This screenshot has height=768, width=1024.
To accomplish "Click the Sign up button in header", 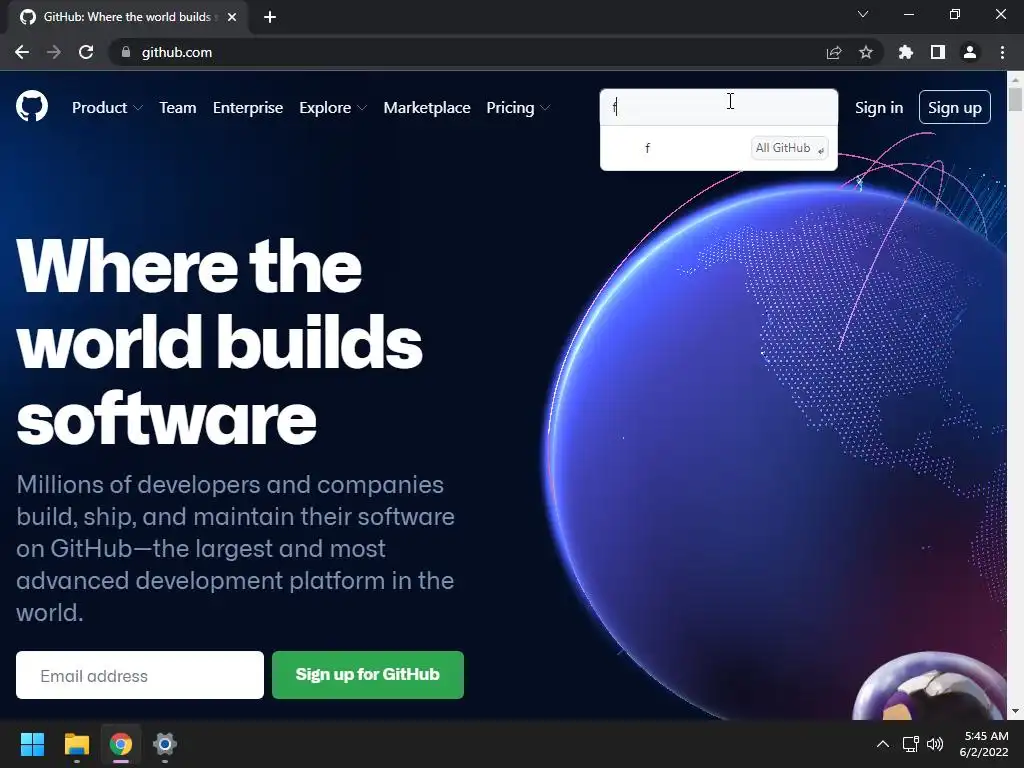I will [955, 107].
